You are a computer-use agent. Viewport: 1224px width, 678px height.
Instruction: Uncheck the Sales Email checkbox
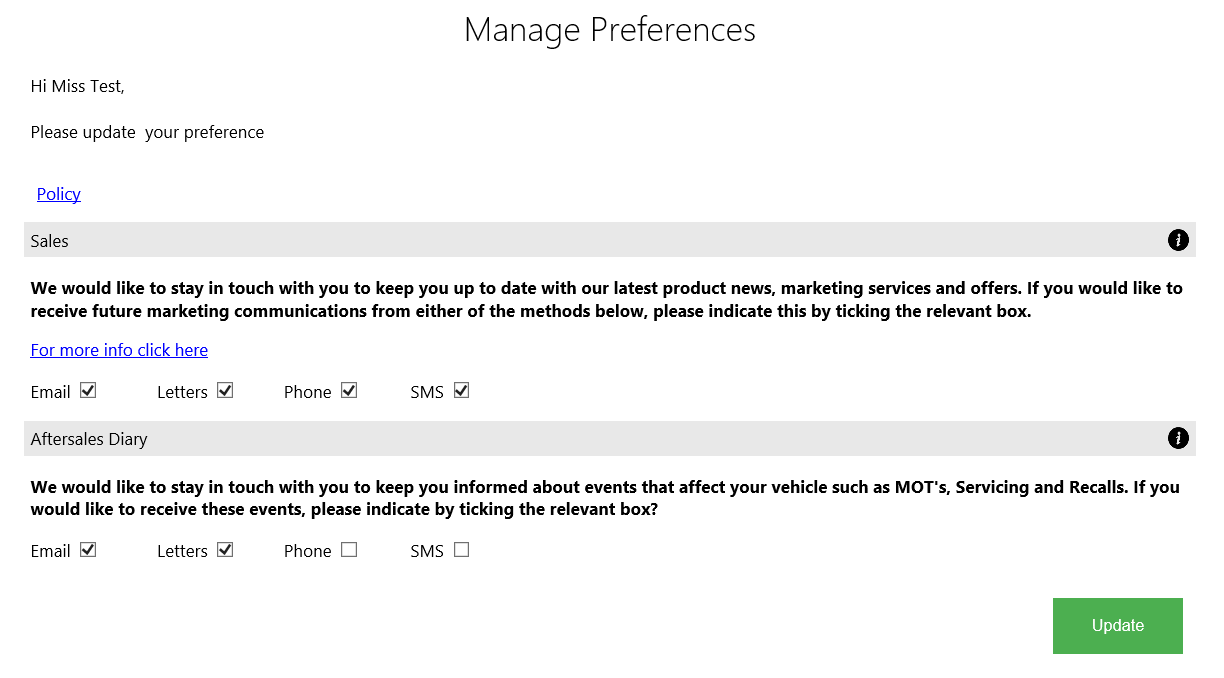[x=88, y=390]
